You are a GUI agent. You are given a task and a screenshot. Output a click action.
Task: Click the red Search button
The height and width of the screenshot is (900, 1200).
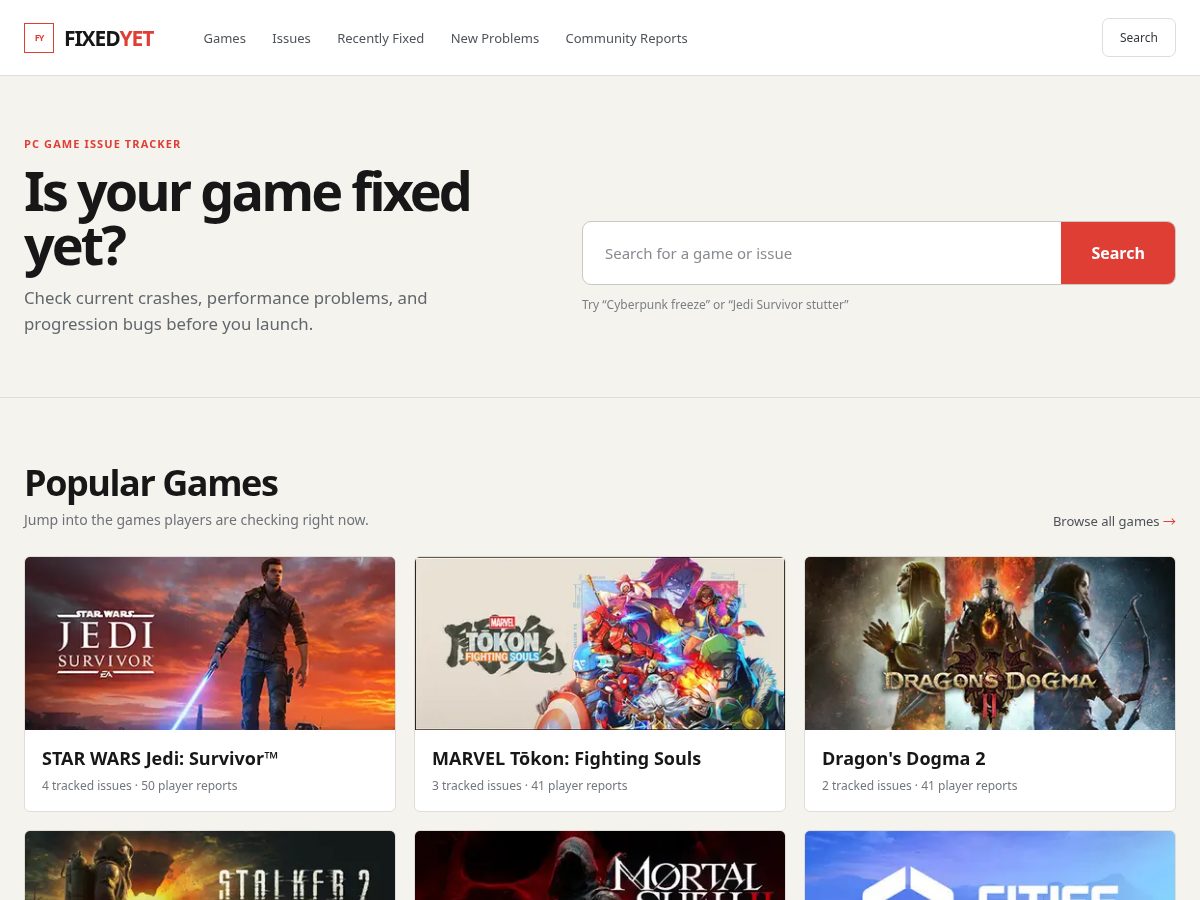coord(1118,253)
